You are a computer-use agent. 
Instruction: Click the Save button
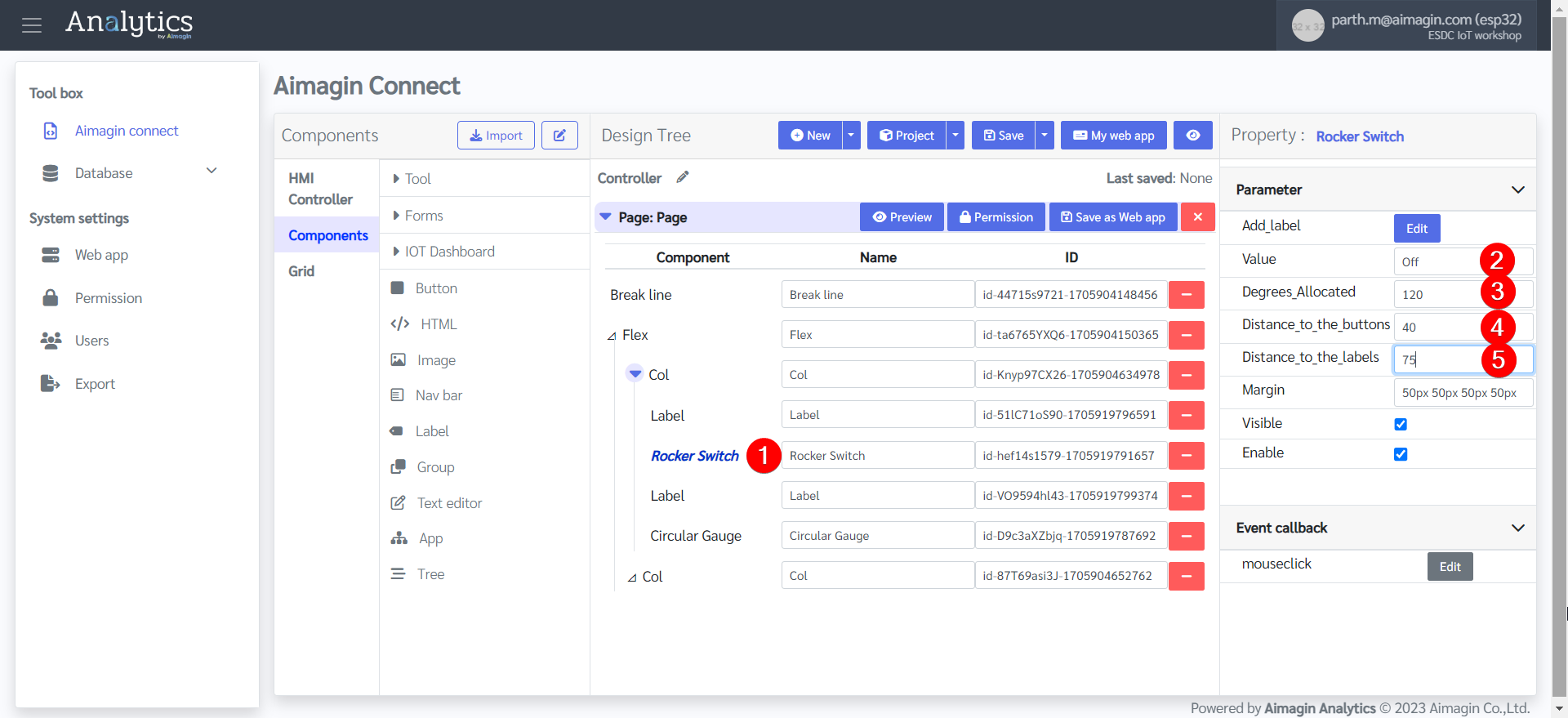pyautogui.click(x=1004, y=136)
